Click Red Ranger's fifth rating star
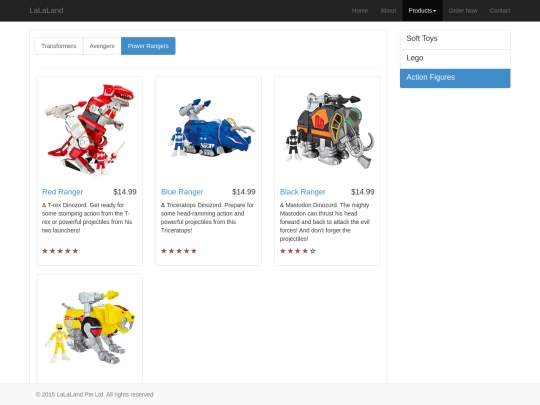Screen dimensions: 540x405 (75, 251)
